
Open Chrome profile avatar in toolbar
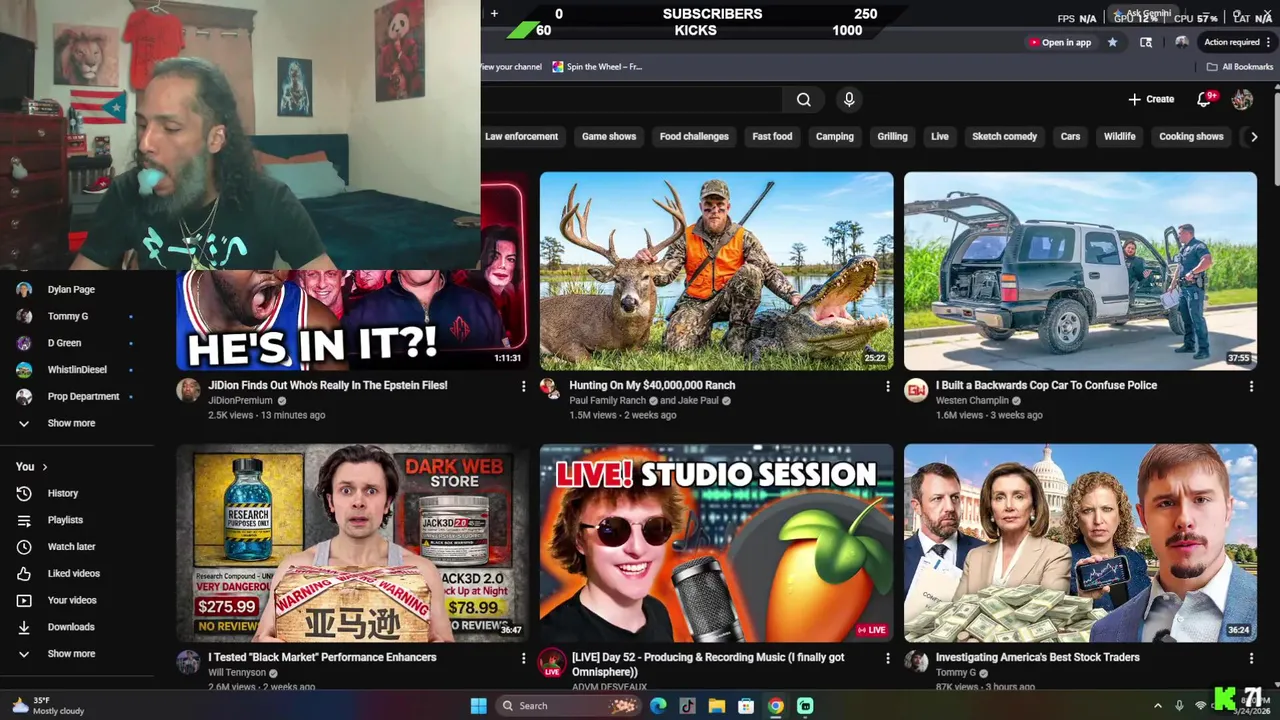pos(1182,42)
